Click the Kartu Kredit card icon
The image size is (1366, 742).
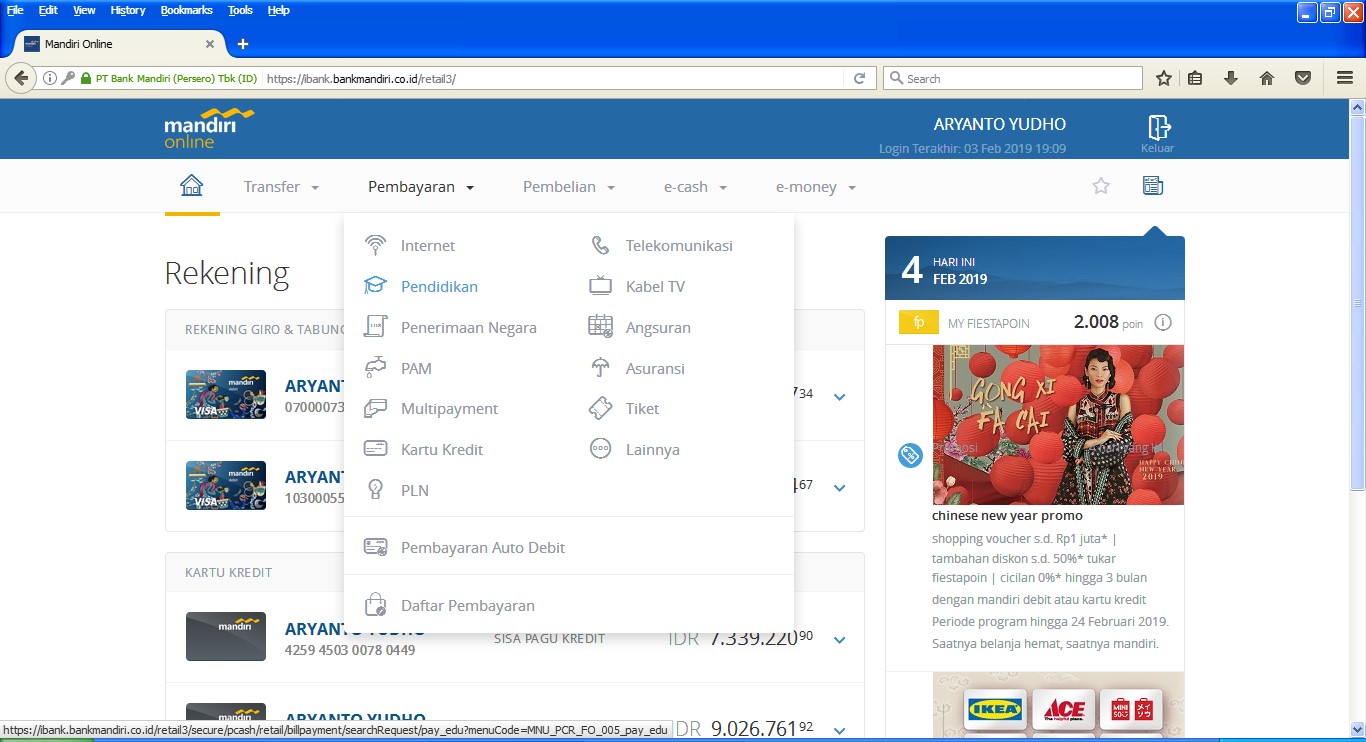[x=375, y=449]
